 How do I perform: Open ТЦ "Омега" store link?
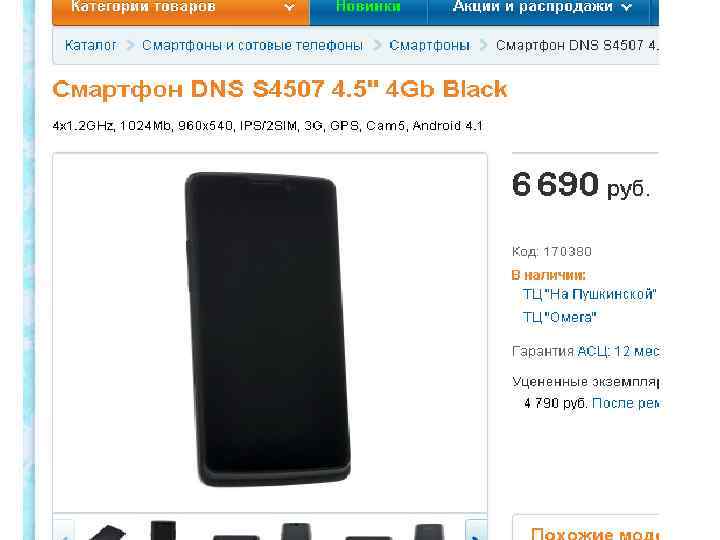pos(559,317)
